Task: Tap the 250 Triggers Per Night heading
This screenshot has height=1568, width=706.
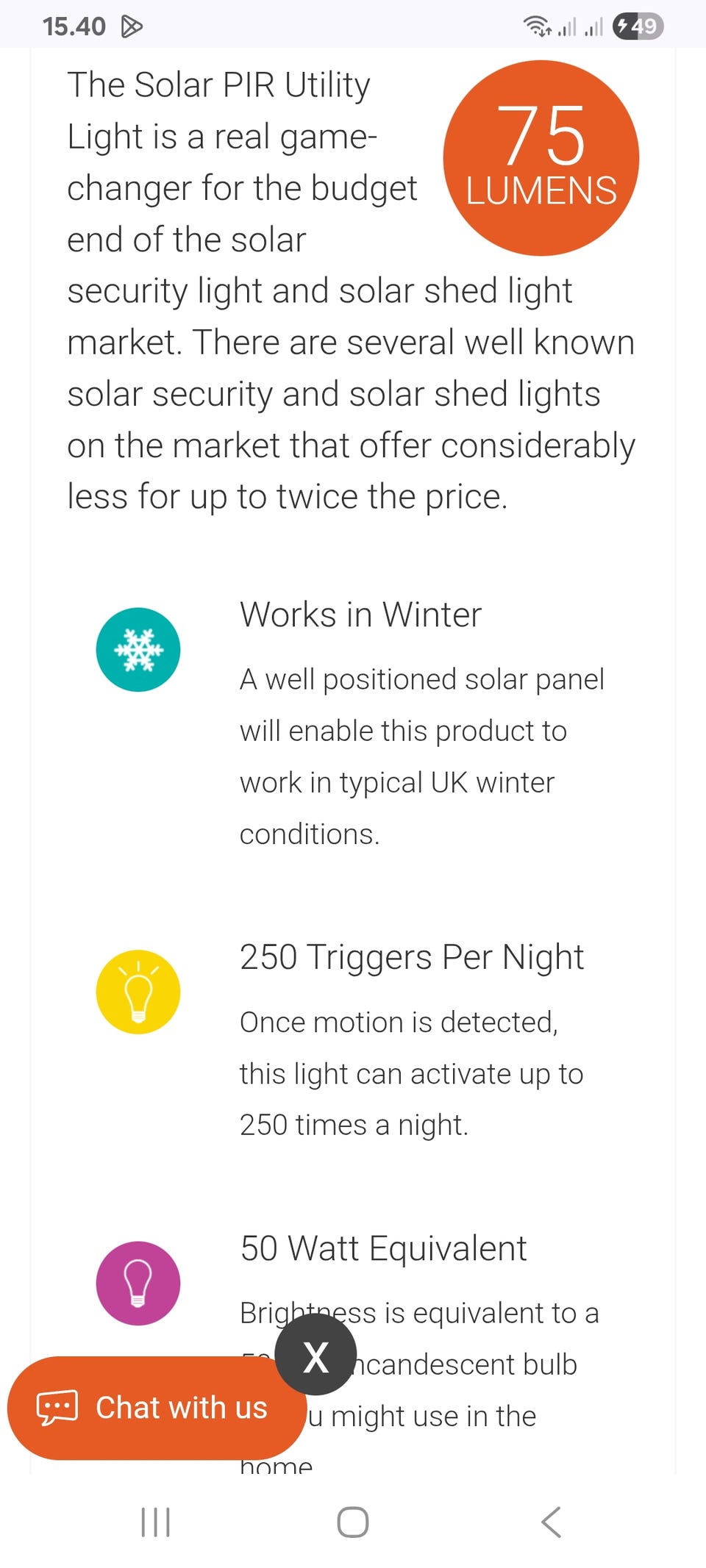Action: click(412, 957)
